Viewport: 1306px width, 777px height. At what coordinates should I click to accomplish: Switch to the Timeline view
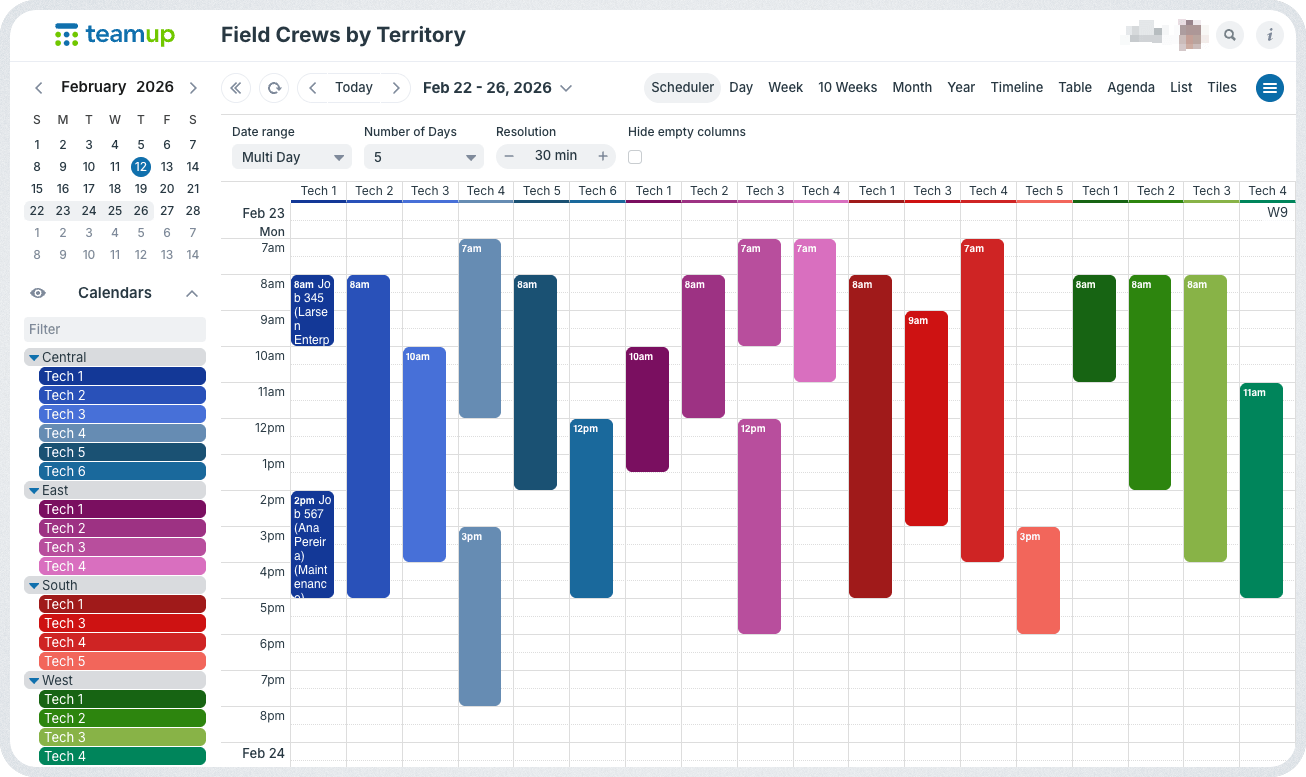pyautogui.click(x=1016, y=88)
